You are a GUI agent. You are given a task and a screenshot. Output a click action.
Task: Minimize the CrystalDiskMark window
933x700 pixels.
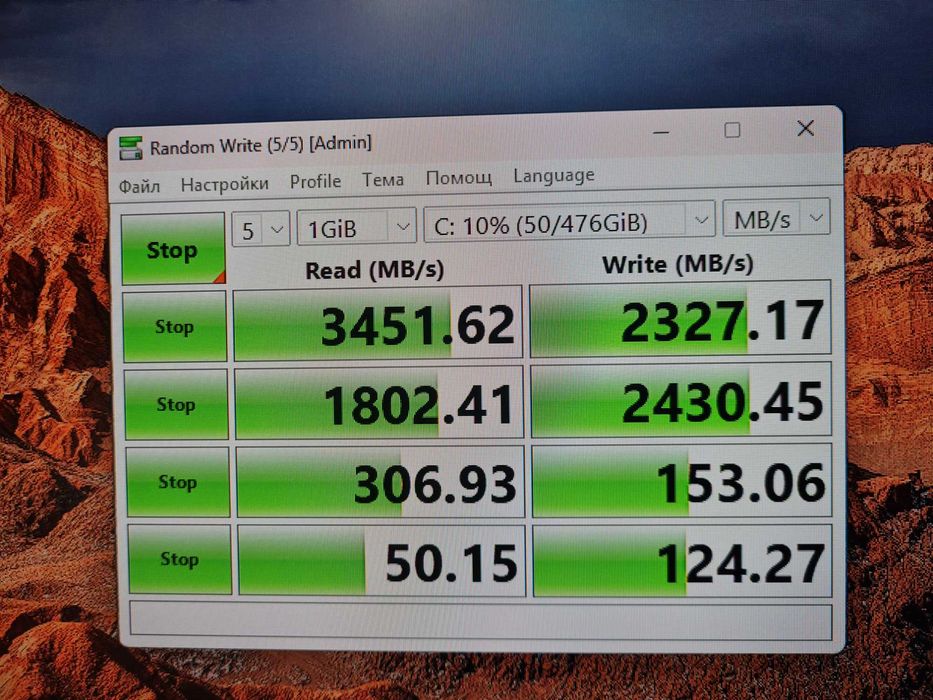click(x=661, y=132)
